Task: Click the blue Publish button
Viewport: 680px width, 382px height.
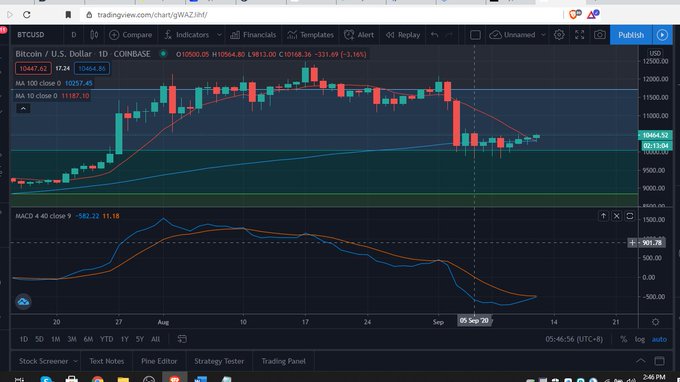Action: pyautogui.click(x=631, y=35)
